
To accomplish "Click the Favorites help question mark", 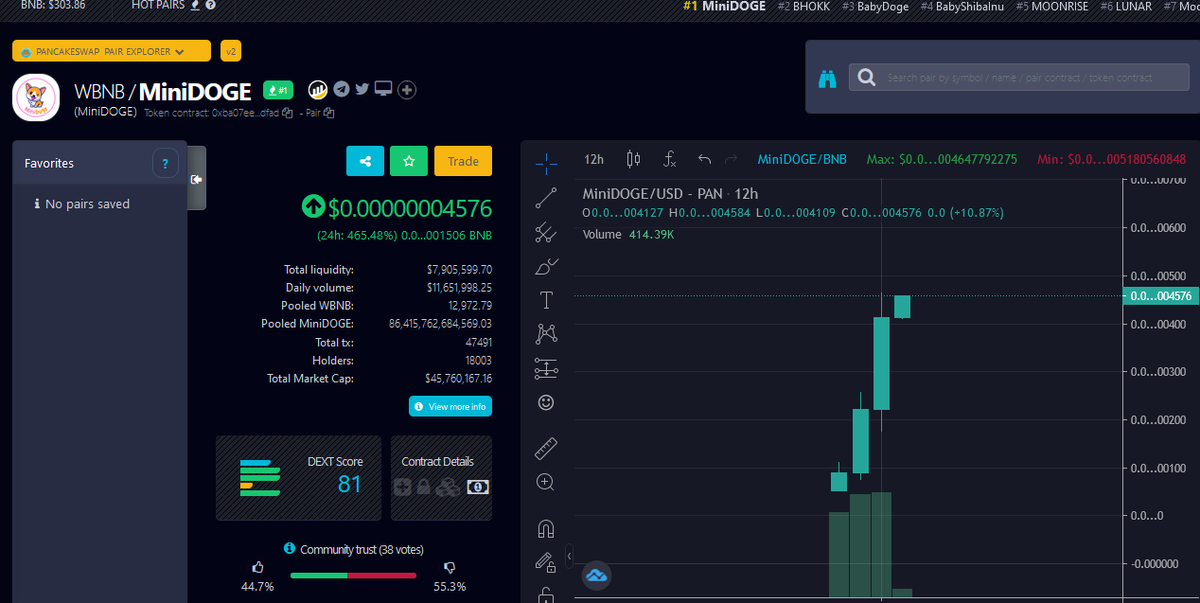I will pos(165,163).
